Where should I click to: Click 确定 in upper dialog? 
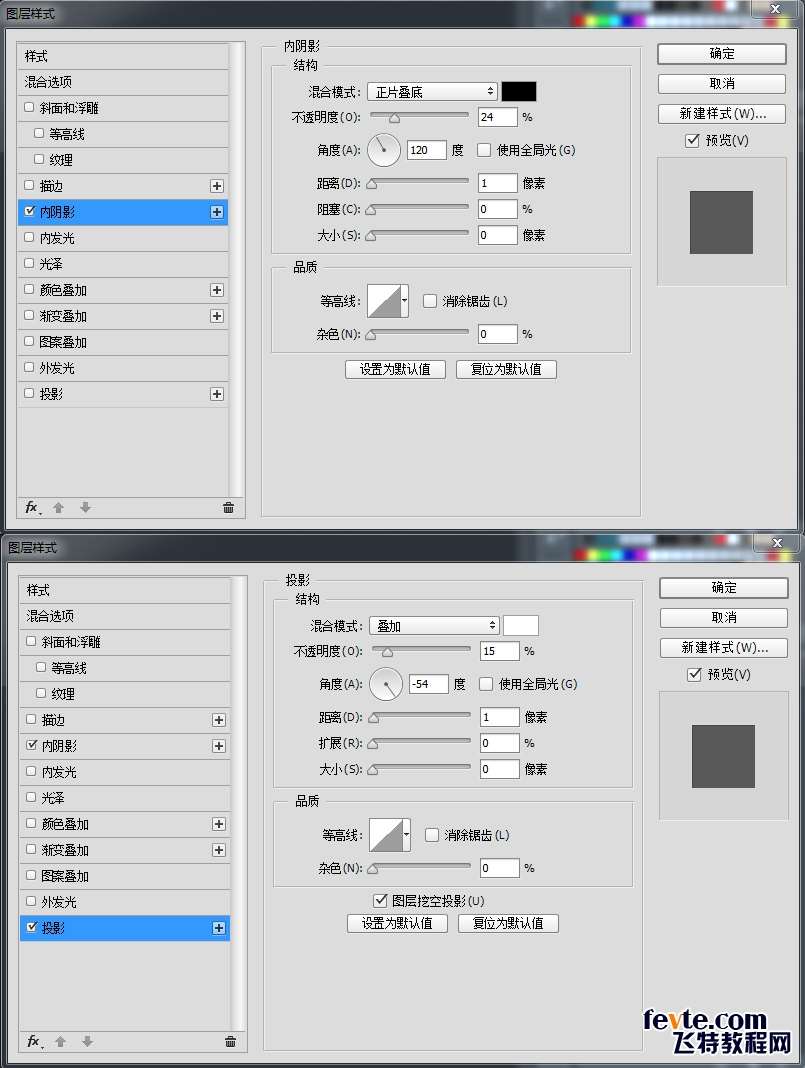[x=722, y=54]
